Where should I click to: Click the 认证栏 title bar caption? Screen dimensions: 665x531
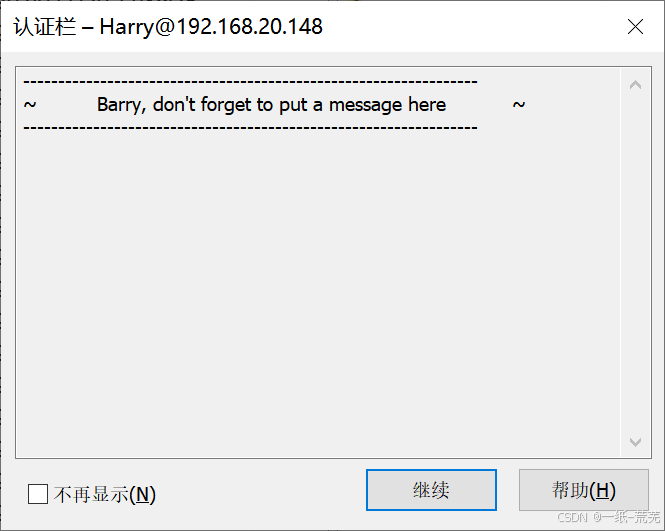tap(45, 27)
